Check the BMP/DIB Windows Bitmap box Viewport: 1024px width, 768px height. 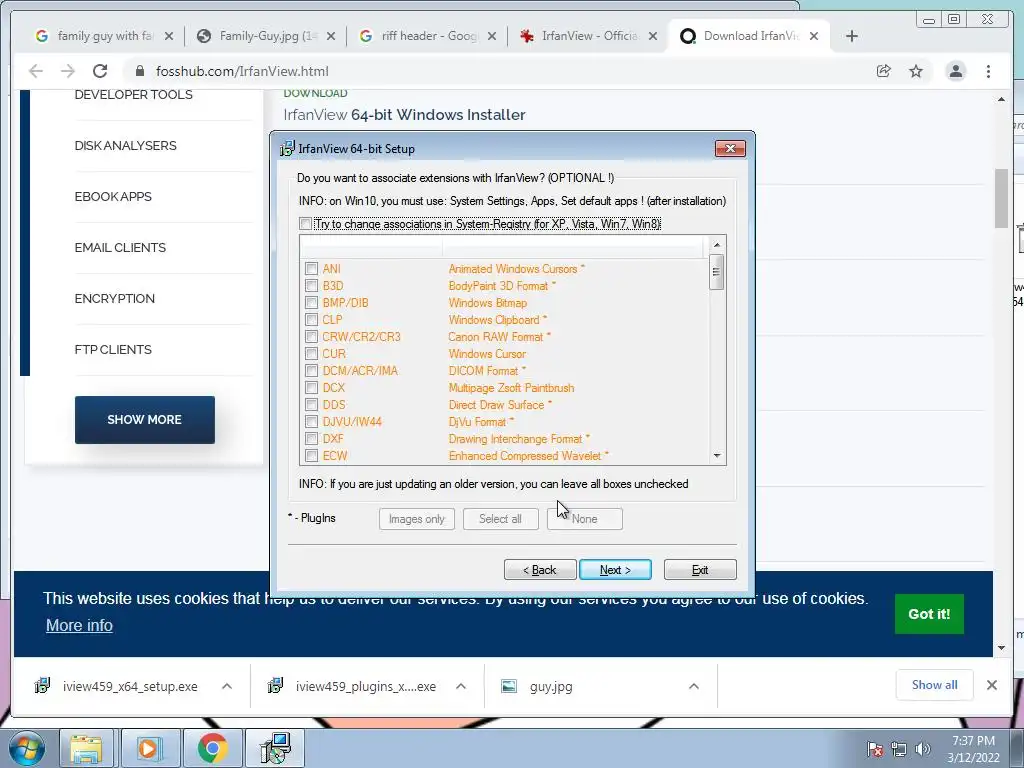(x=312, y=302)
